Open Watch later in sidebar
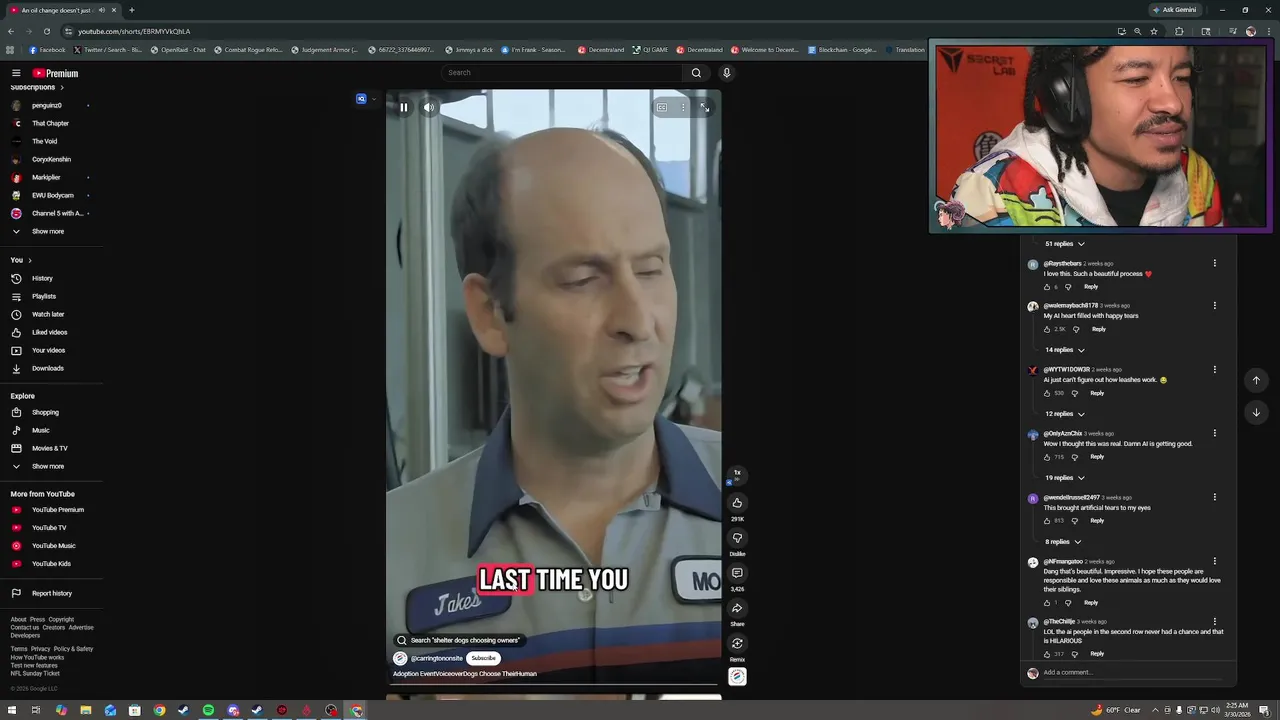The height and width of the screenshot is (720, 1280). pyautogui.click(x=48, y=314)
